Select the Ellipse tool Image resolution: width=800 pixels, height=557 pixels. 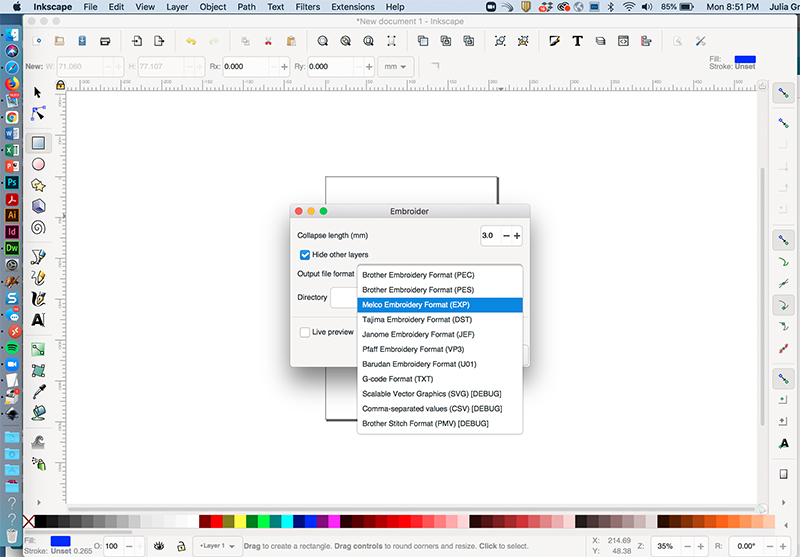(38, 164)
